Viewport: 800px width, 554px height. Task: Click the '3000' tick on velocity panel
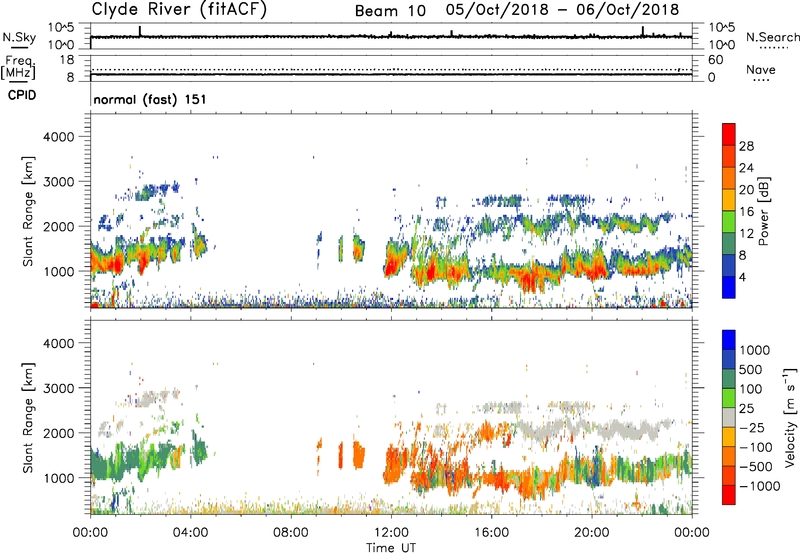coord(58,388)
